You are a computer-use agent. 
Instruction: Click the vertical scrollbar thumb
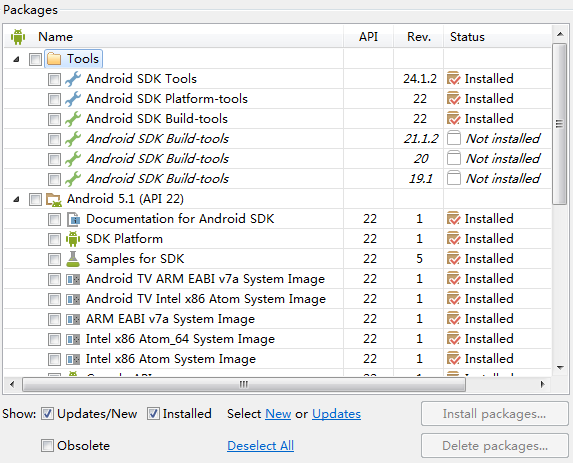(559, 124)
